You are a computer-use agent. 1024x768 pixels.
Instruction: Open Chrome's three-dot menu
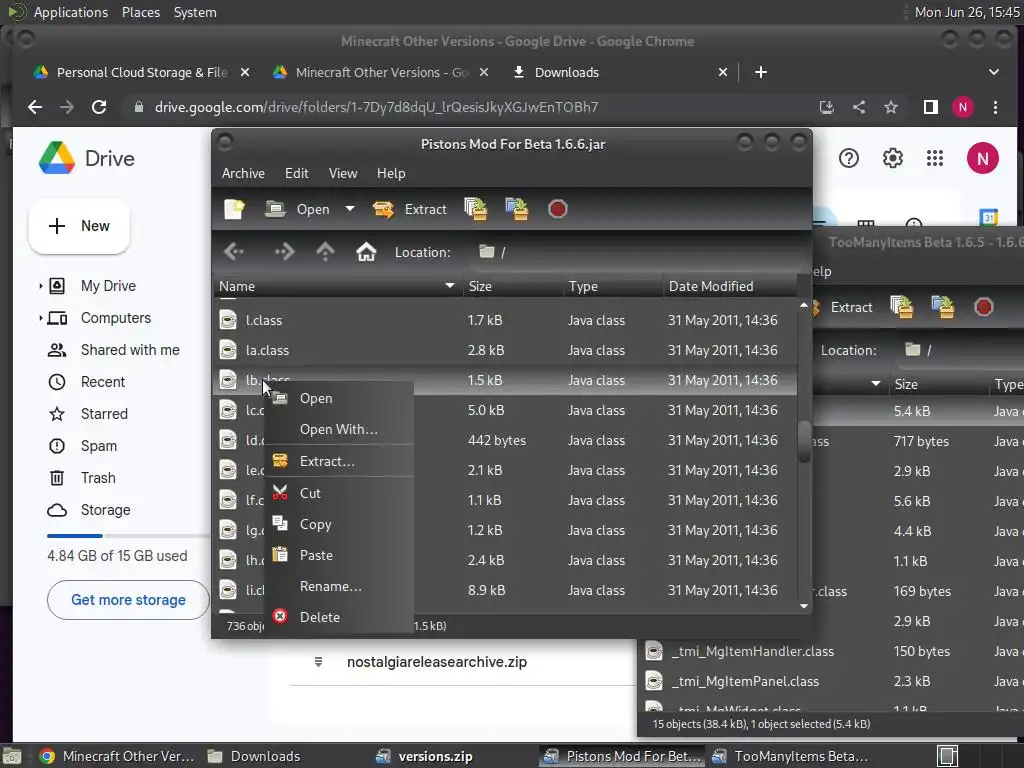pos(995,107)
